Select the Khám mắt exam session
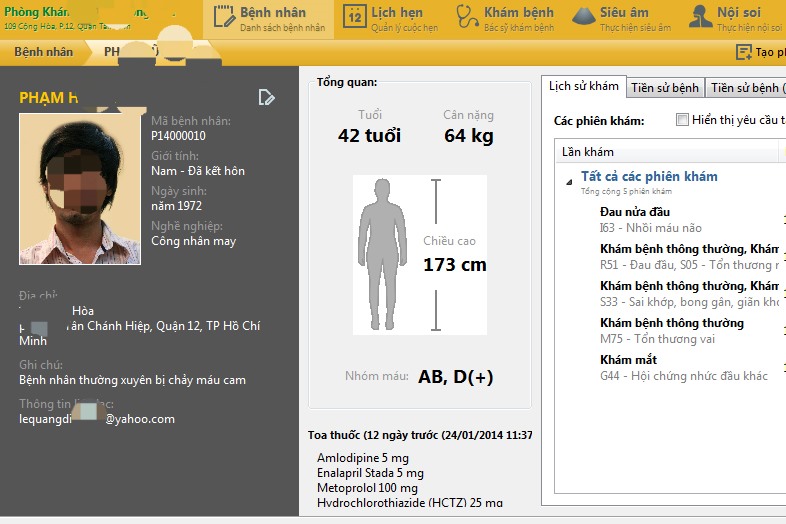The image size is (786, 524). click(x=628, y=359)
